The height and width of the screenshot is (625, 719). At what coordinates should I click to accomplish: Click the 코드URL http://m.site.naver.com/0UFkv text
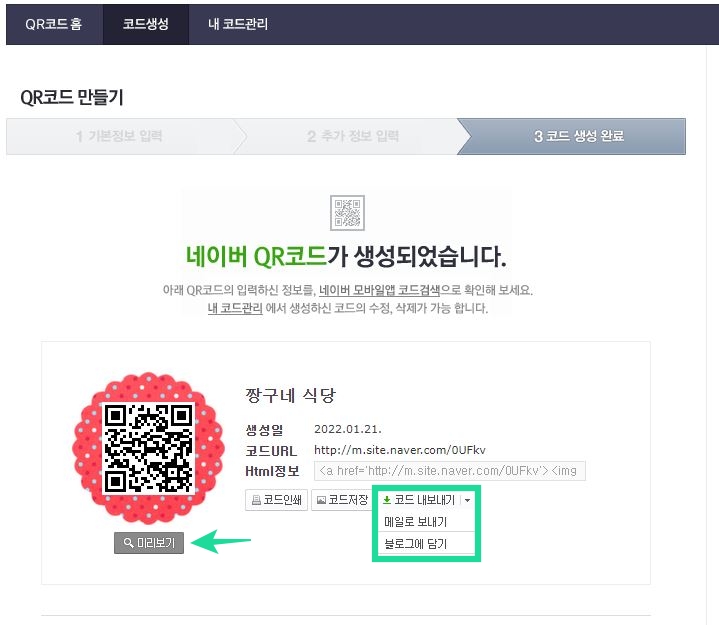399,450
